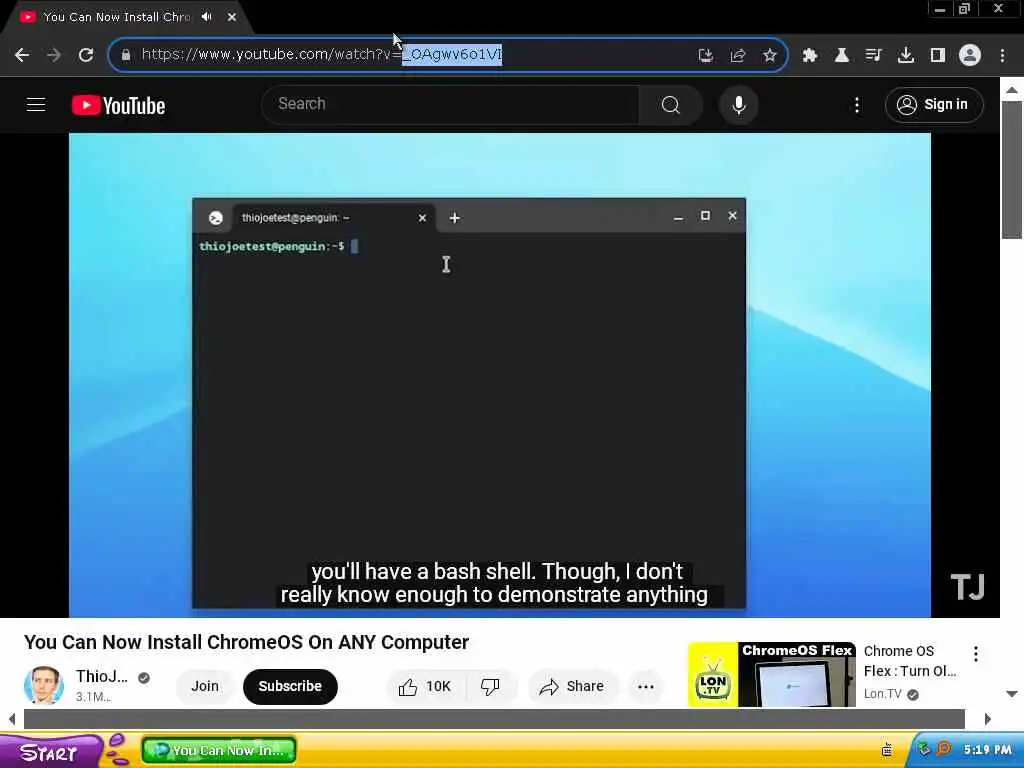Click the TJ channel watermark in video
The height and width of the screenshot is (768, 1024).
click(x=967, y=586)
